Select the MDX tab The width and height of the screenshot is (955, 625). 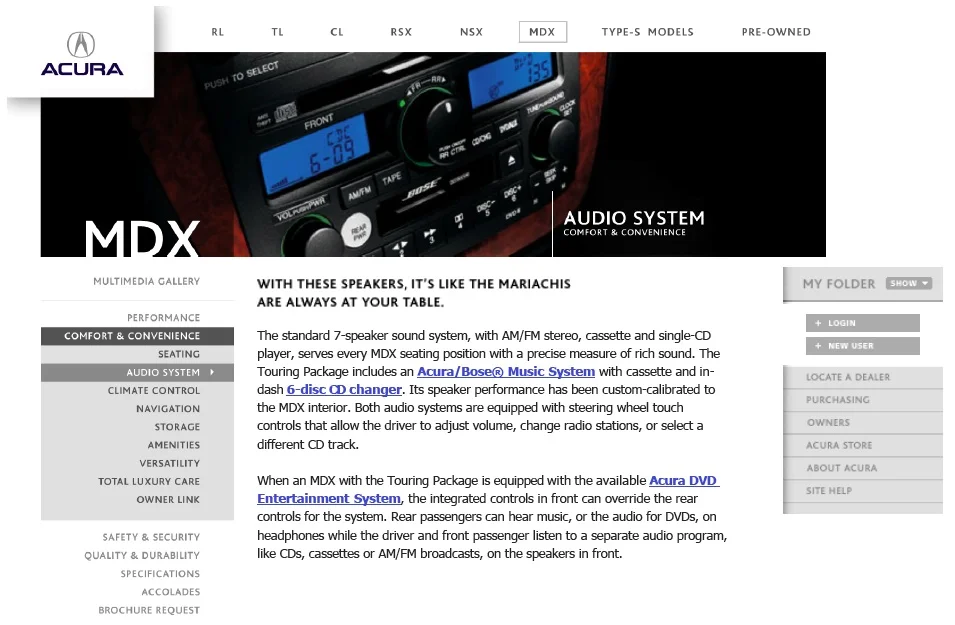point(543,32)
